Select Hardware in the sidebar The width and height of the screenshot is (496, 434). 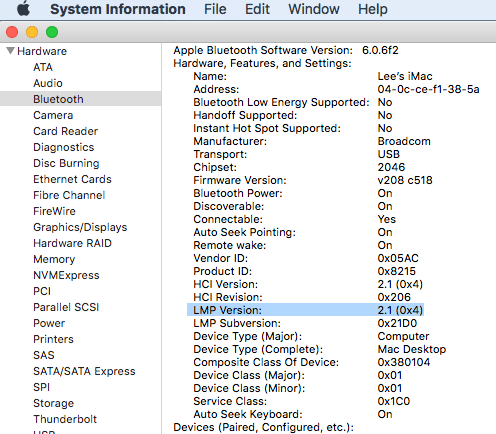[x=42, y=51]
